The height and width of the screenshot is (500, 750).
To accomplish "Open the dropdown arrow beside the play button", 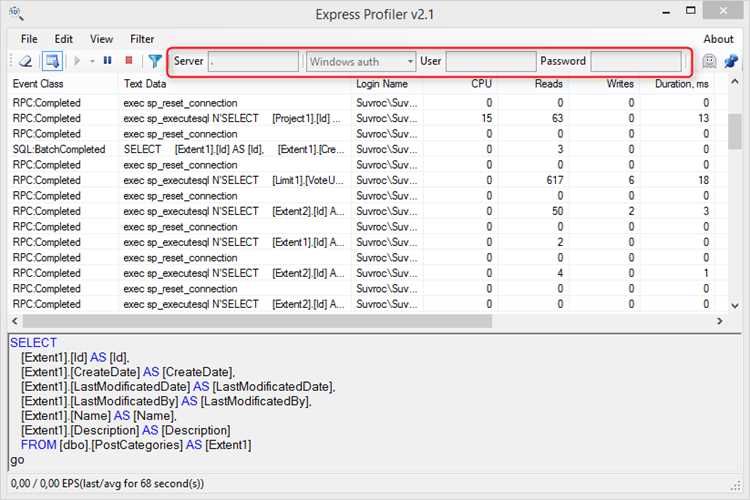I will [92, 61].
